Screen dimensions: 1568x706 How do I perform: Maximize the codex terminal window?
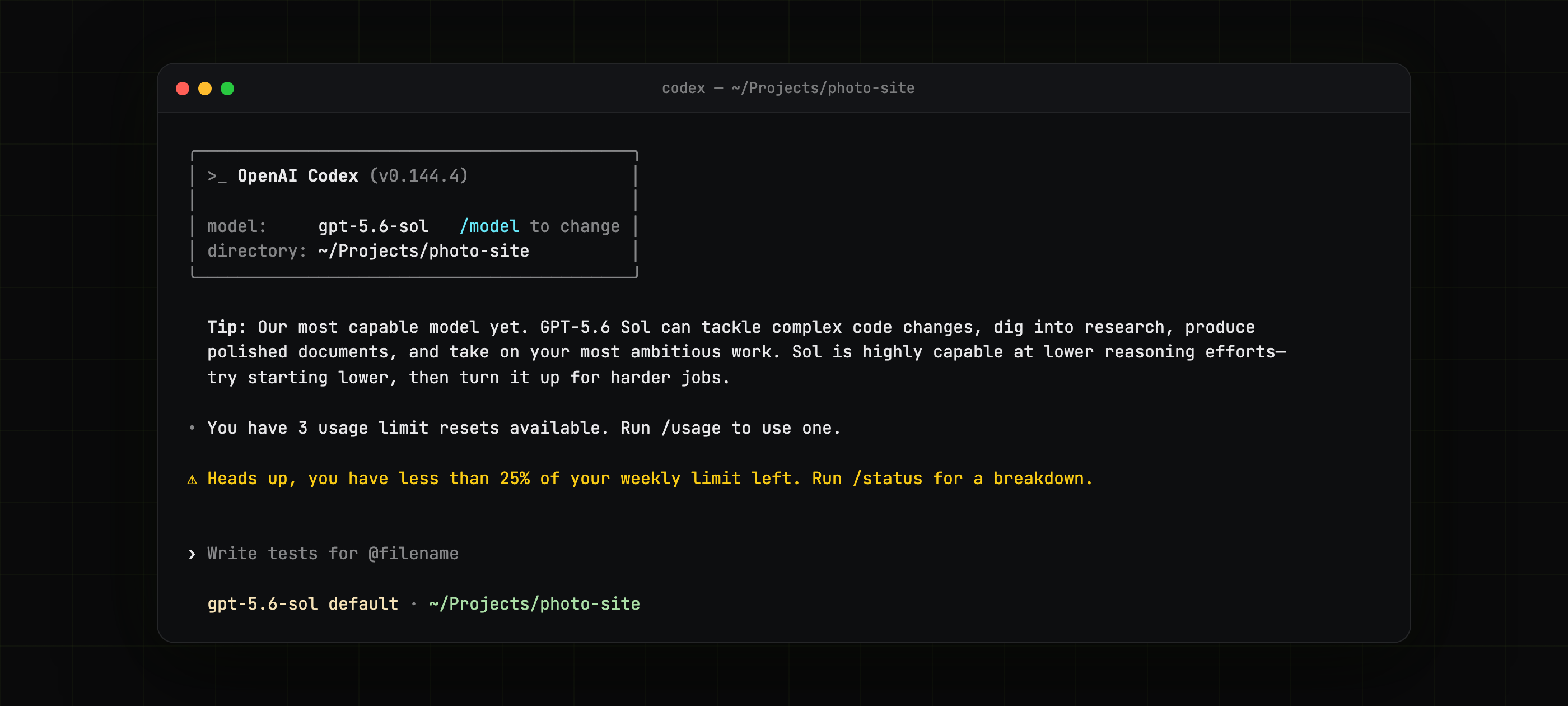coord(228,89)
